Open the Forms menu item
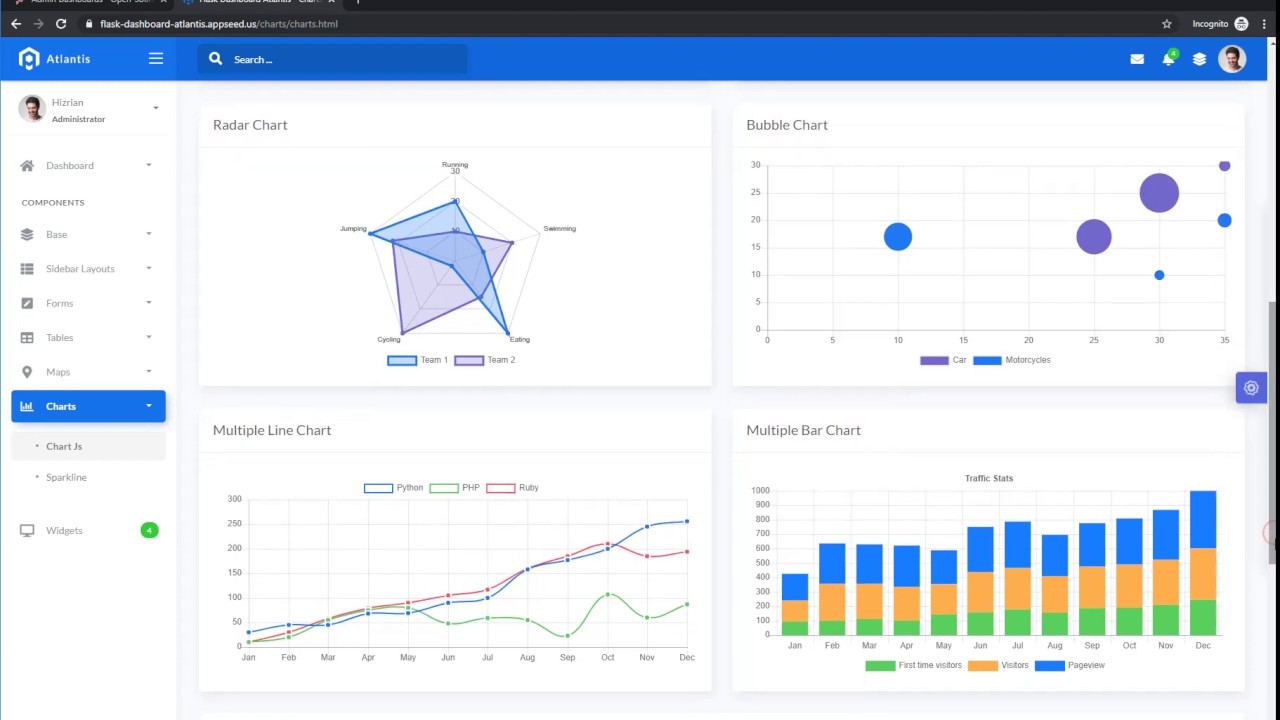Viewport: 1280px width, 720px height. pyautogui.click(x=88, y=303)
